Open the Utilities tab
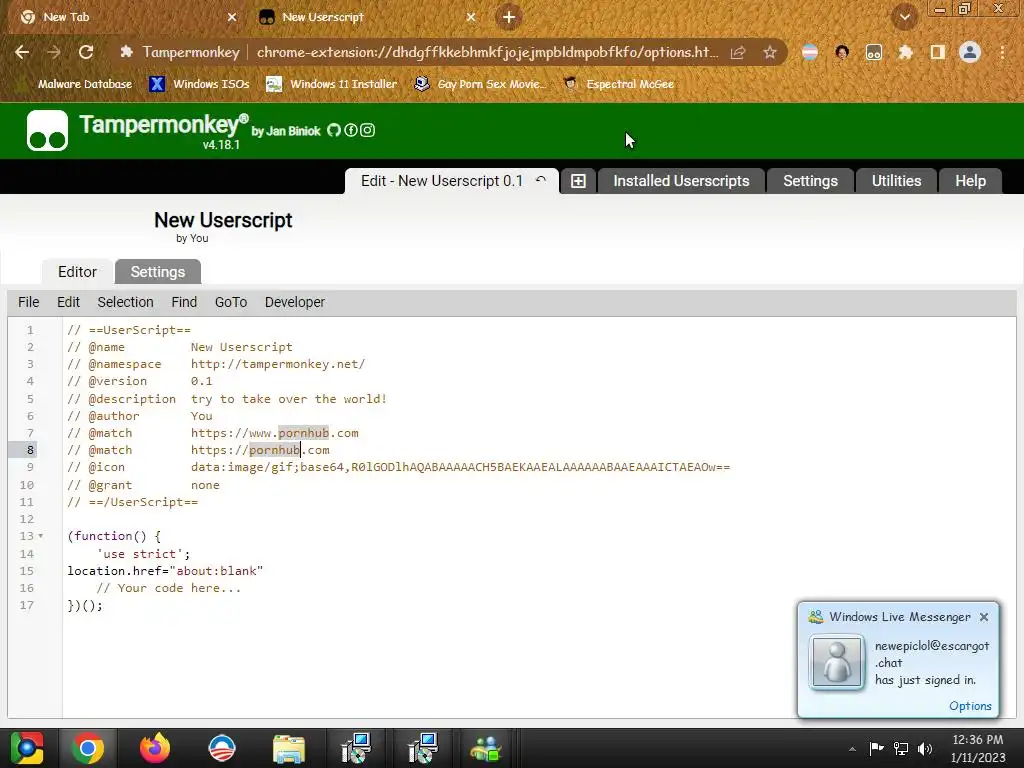The height and width of the screenshot is (768, 1024). 896,181
